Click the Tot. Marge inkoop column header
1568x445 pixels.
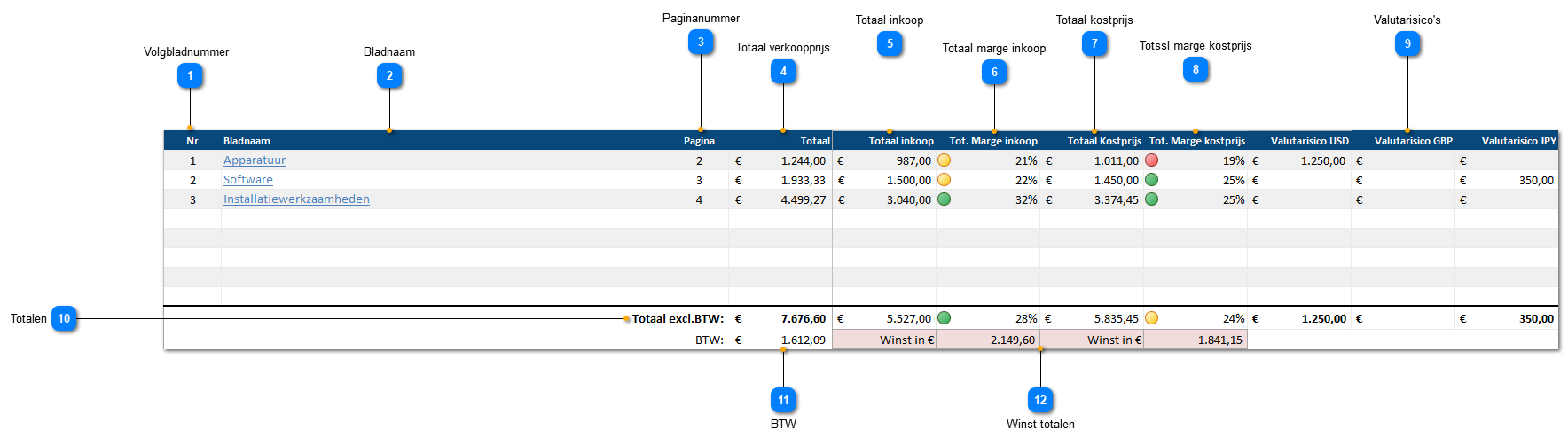point(993,141)
